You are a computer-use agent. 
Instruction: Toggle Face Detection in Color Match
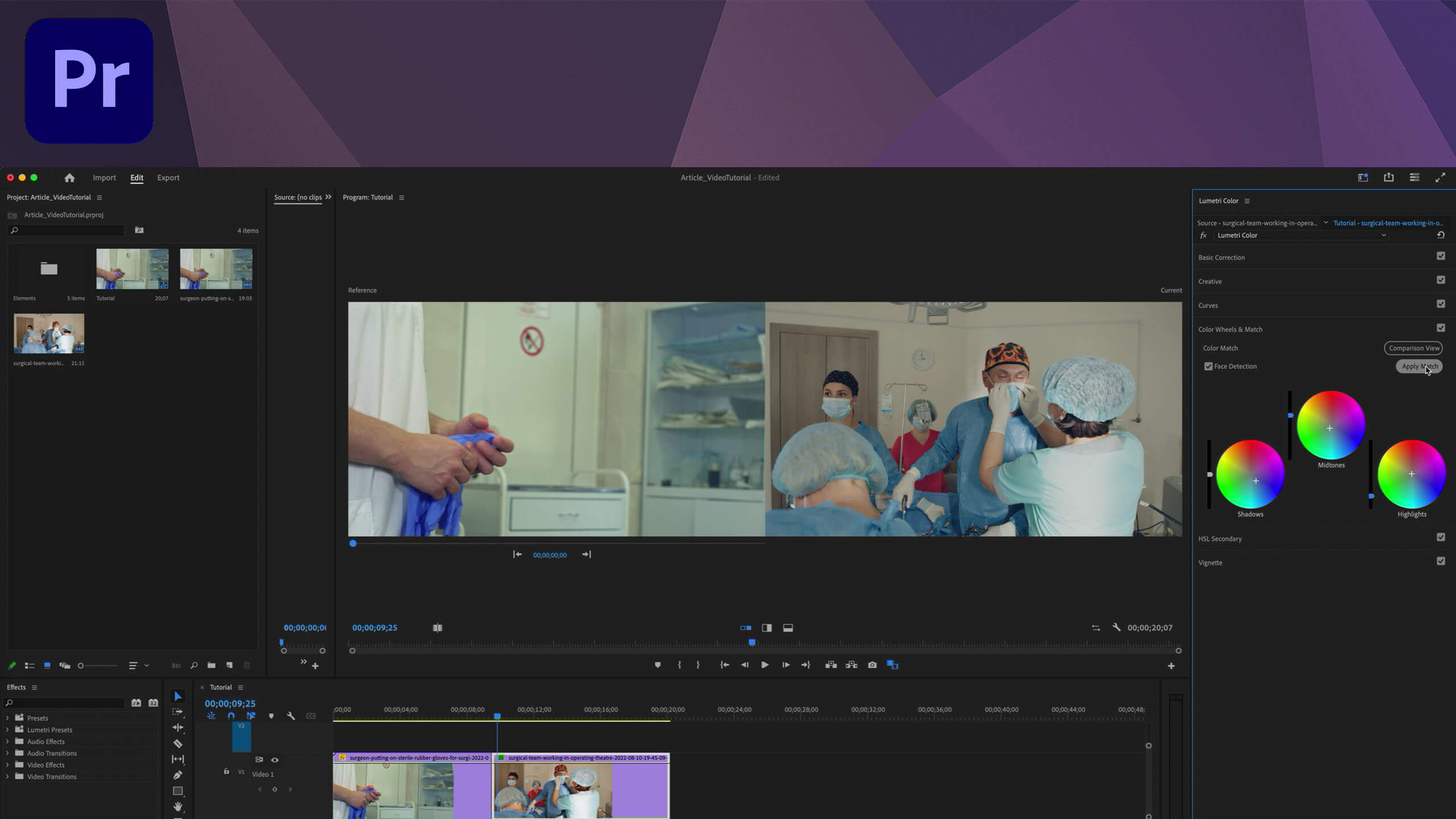[1209, 366]
